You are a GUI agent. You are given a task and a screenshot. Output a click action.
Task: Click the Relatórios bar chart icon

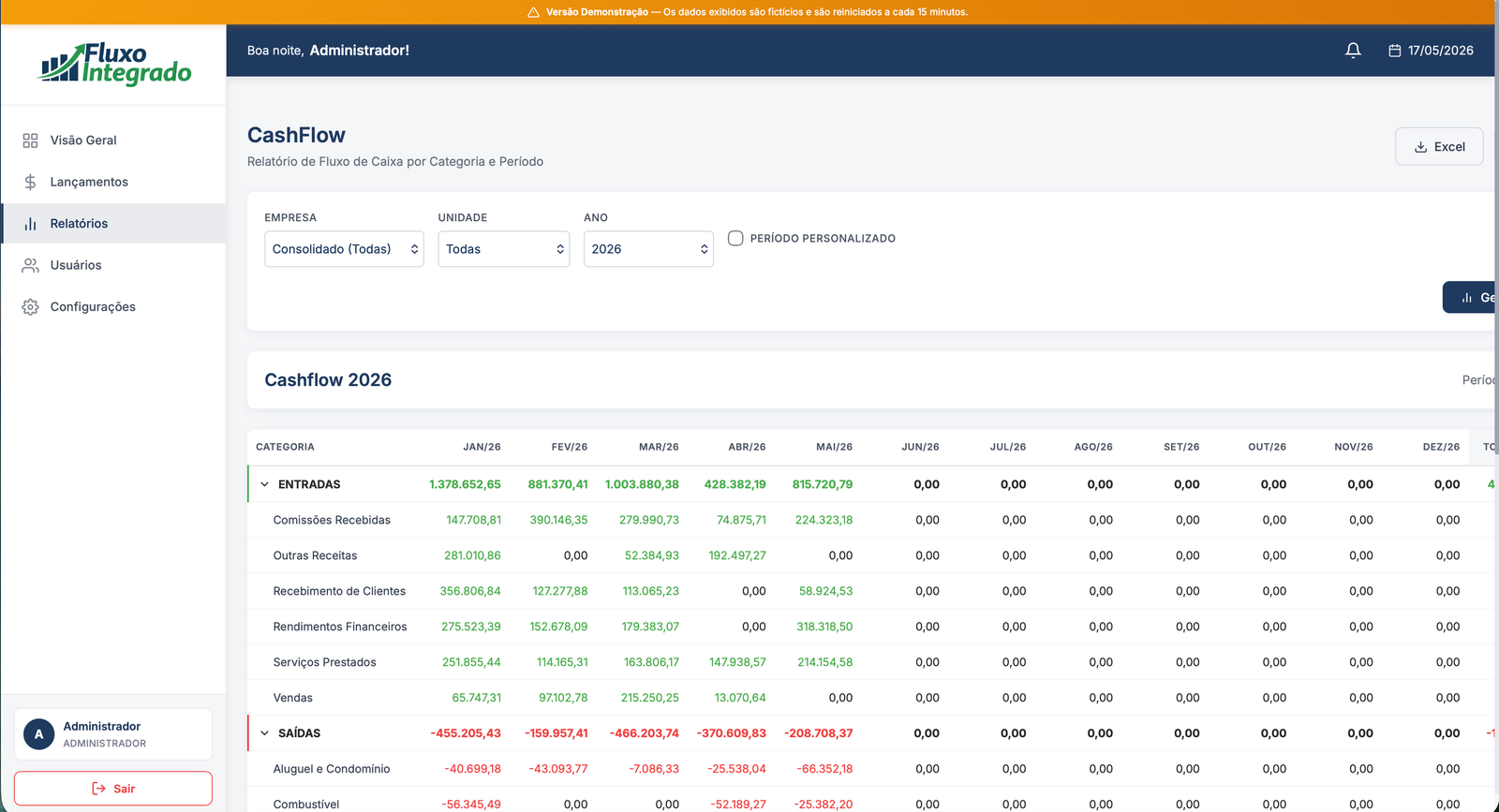pos(30,224)
